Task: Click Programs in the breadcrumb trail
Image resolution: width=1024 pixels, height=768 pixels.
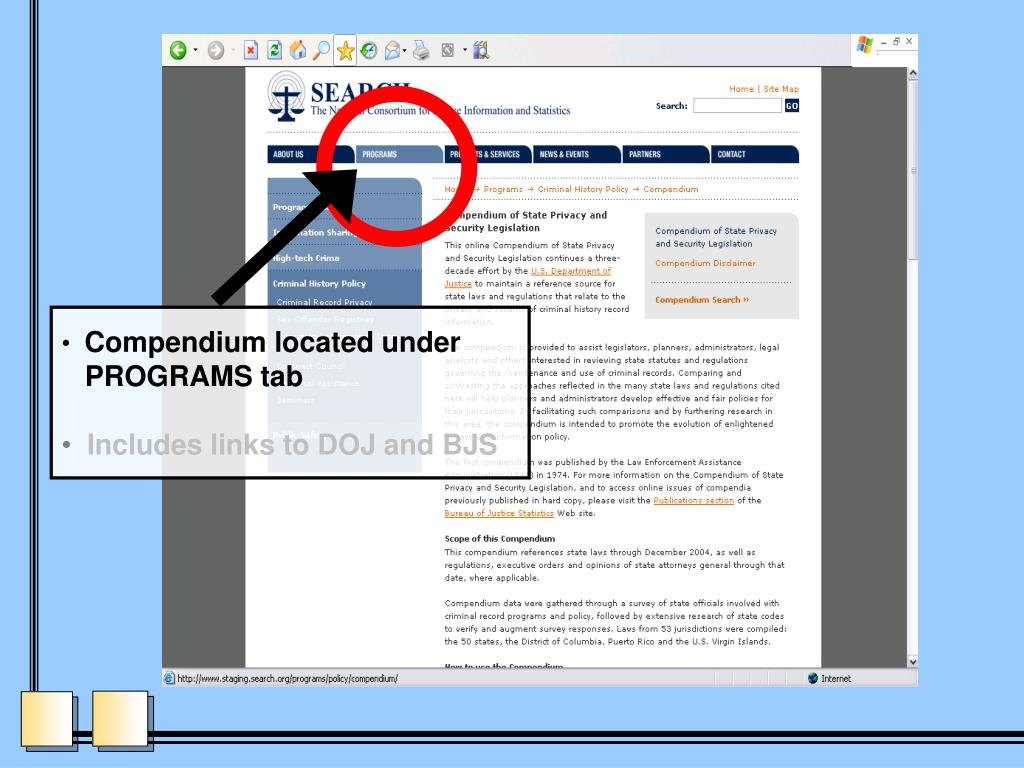Action: (503, 189)
